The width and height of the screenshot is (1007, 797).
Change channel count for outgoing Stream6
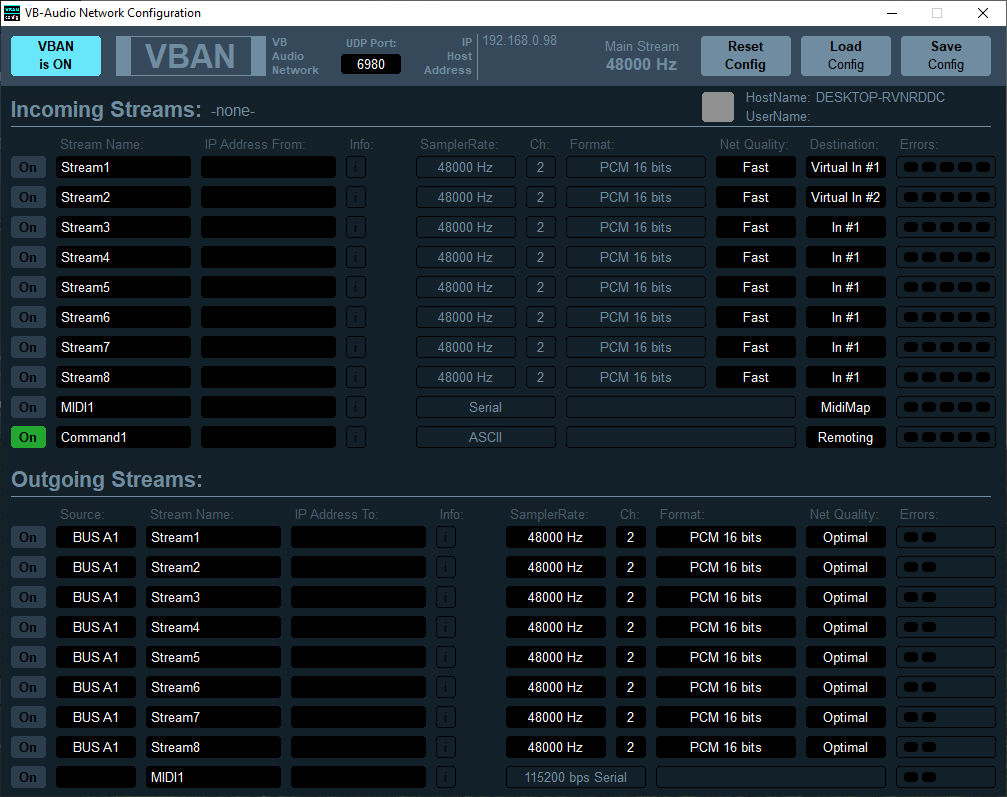click(x=630, y=687)
